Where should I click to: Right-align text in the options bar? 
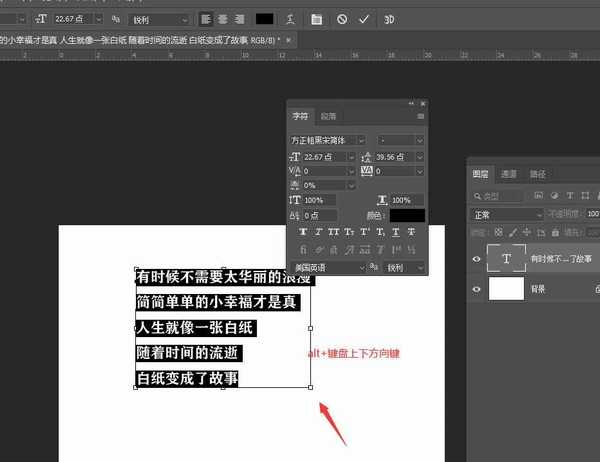point(238,19)
